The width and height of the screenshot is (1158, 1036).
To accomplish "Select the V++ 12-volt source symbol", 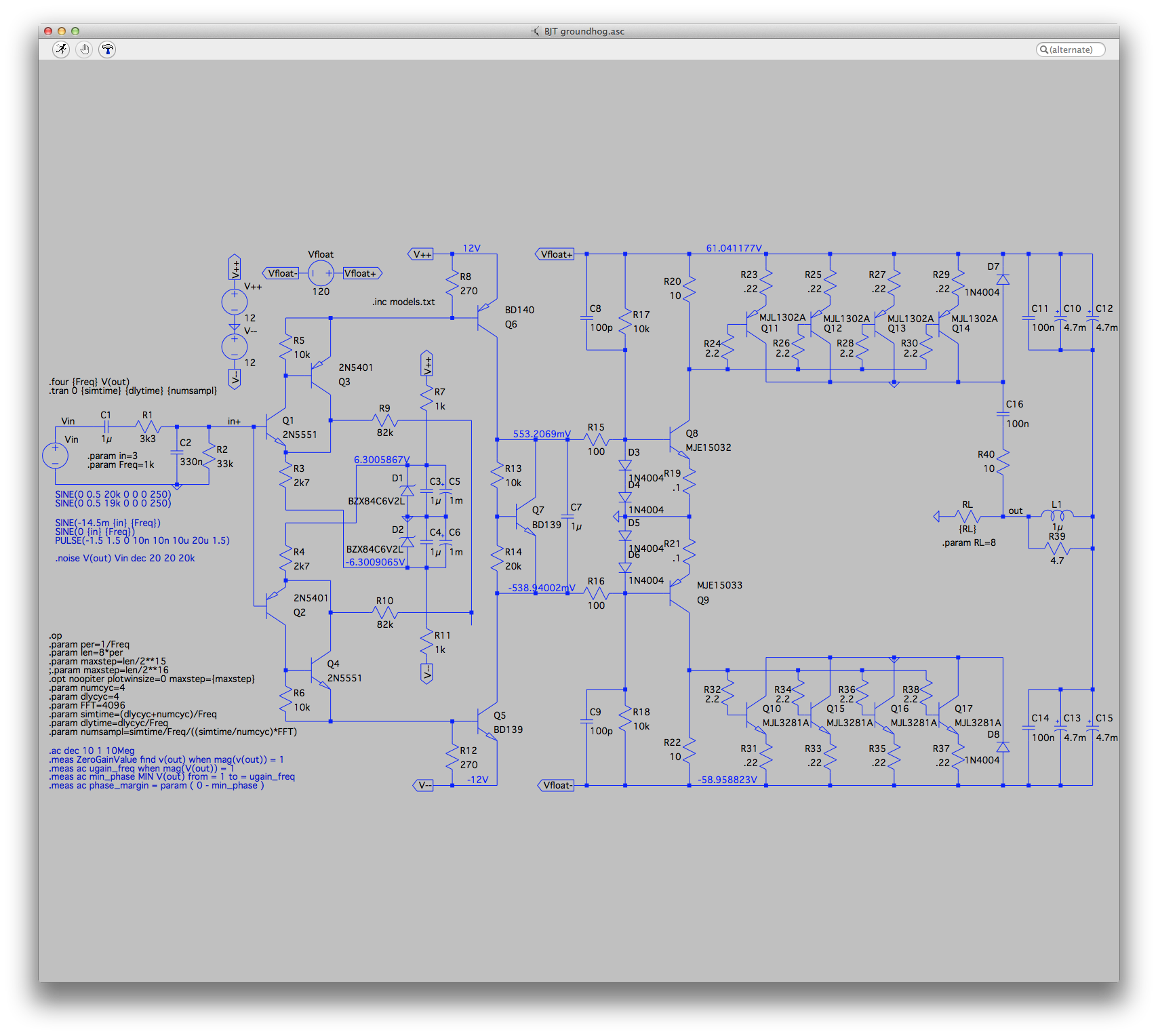I will [x=235, y=302].
